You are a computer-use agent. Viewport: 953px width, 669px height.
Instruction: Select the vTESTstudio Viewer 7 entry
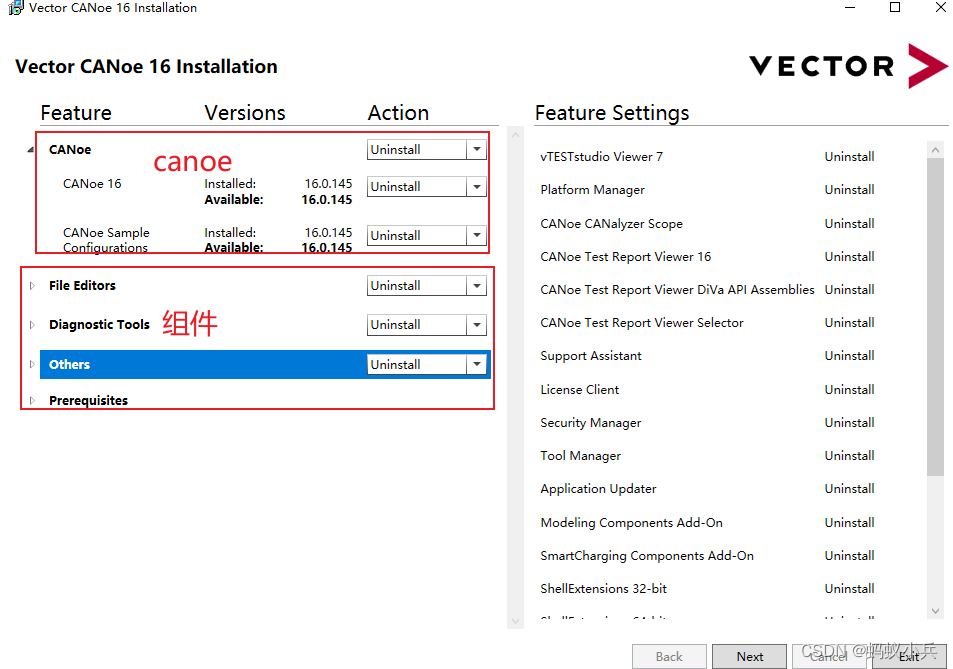600,156
